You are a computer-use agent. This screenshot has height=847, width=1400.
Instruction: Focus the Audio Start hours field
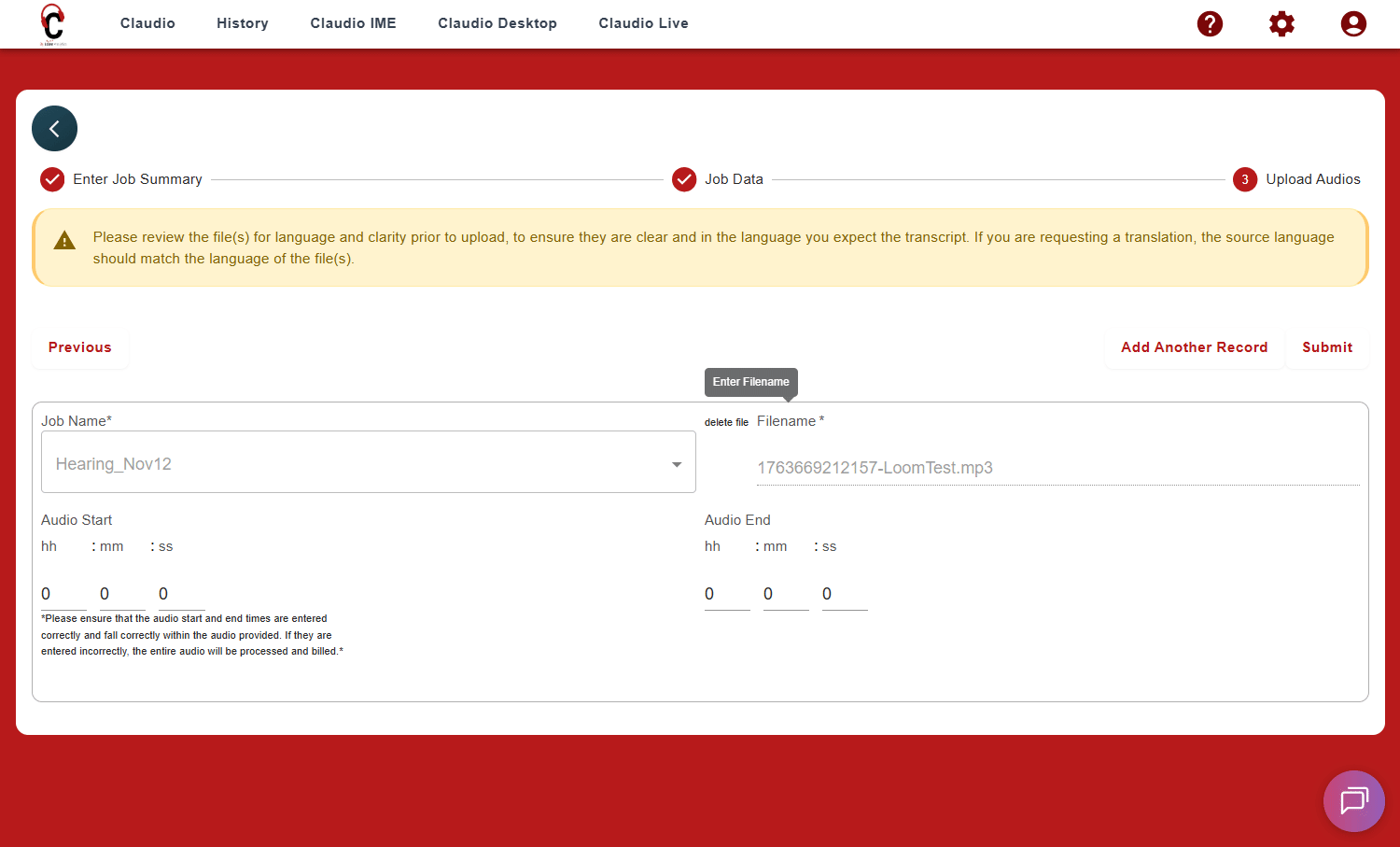click(x=63, y=594)
